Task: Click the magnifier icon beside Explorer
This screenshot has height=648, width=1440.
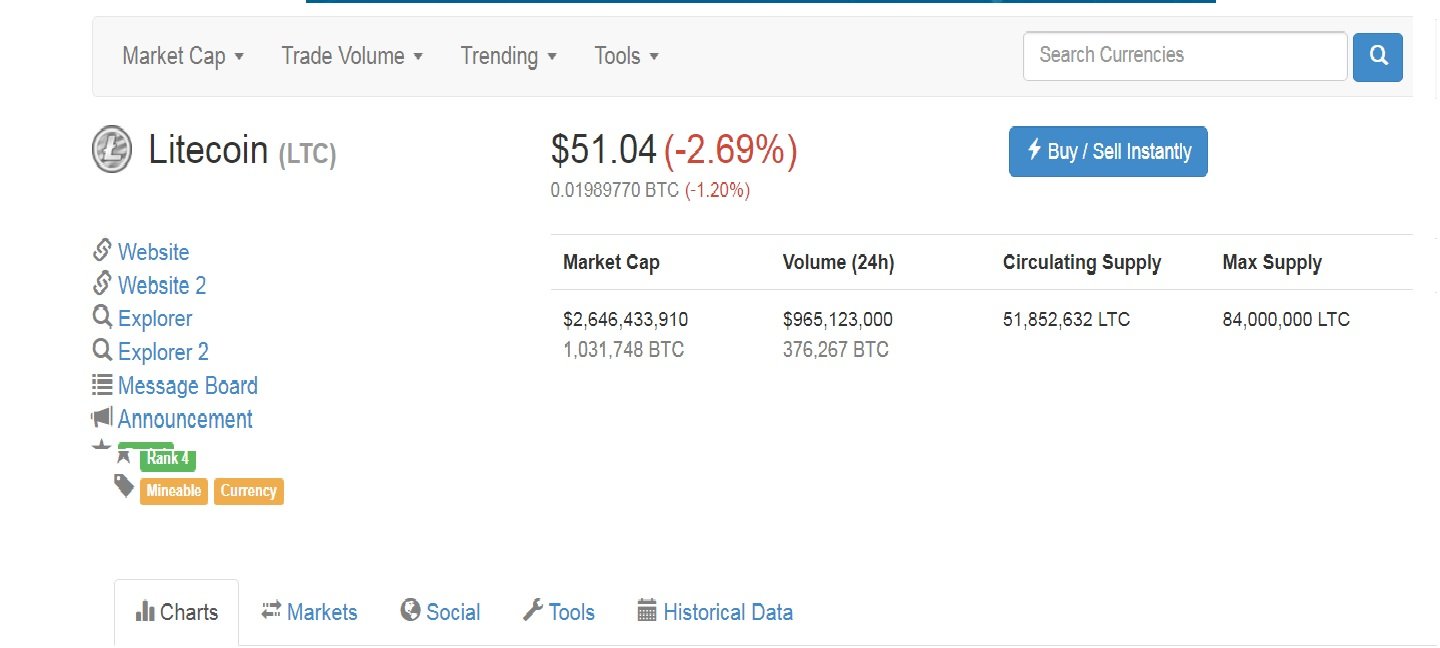Action: pos(102,317)
